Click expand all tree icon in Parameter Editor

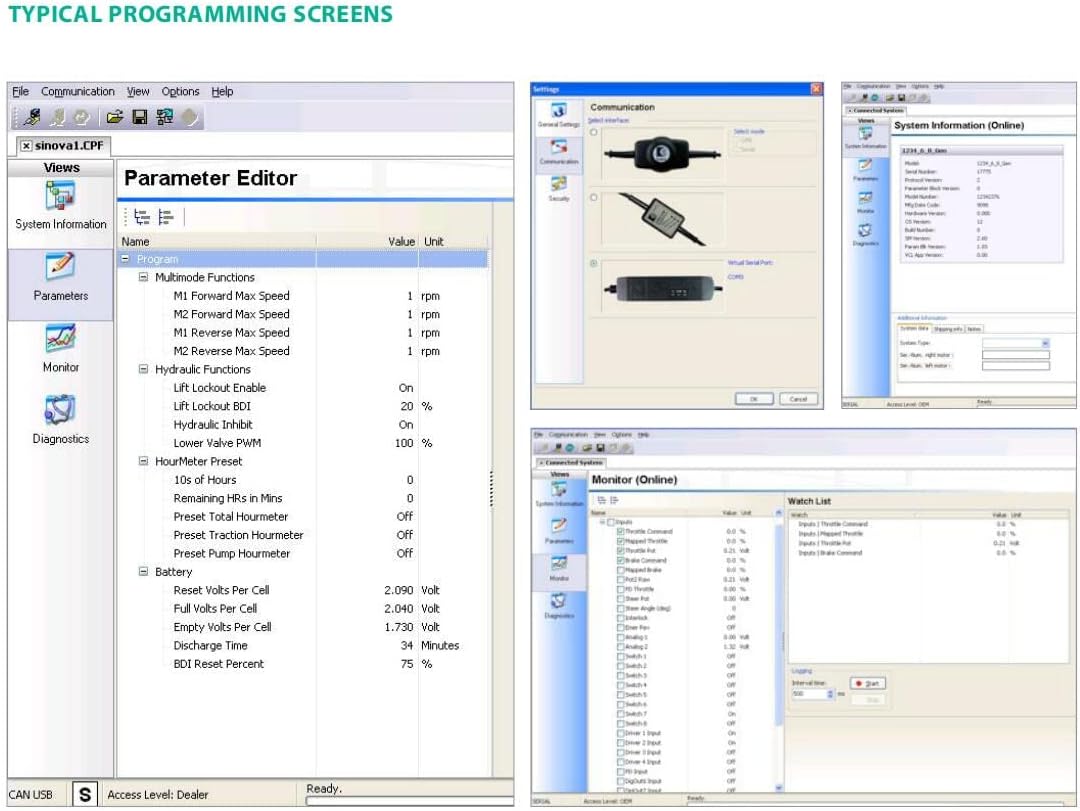coord(141,216)
